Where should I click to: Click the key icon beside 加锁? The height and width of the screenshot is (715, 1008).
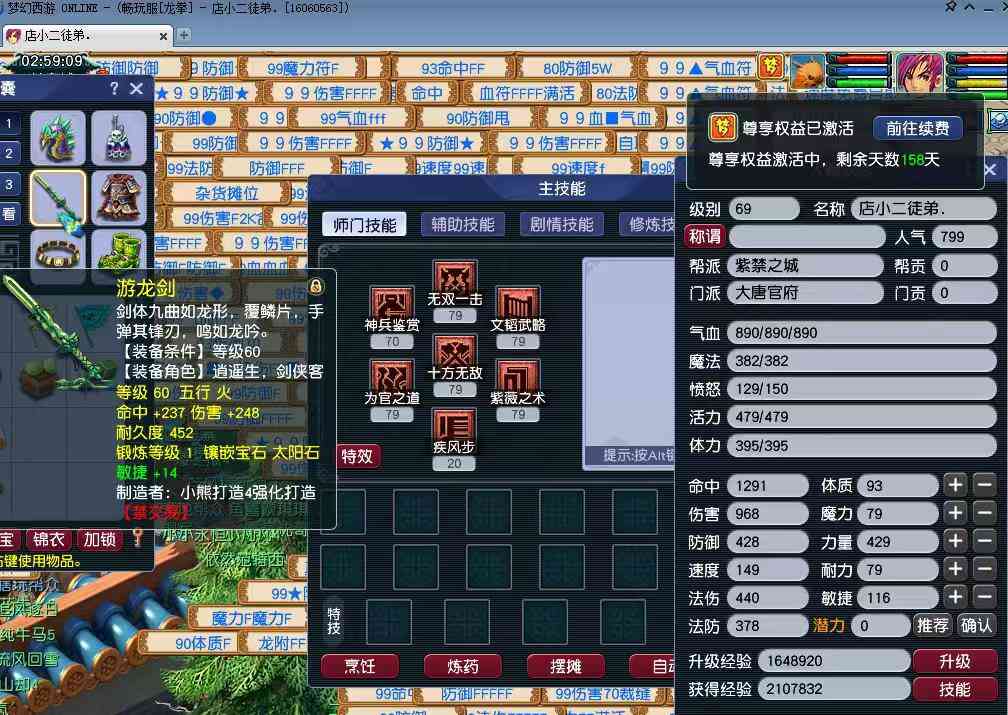coord(138,538)
